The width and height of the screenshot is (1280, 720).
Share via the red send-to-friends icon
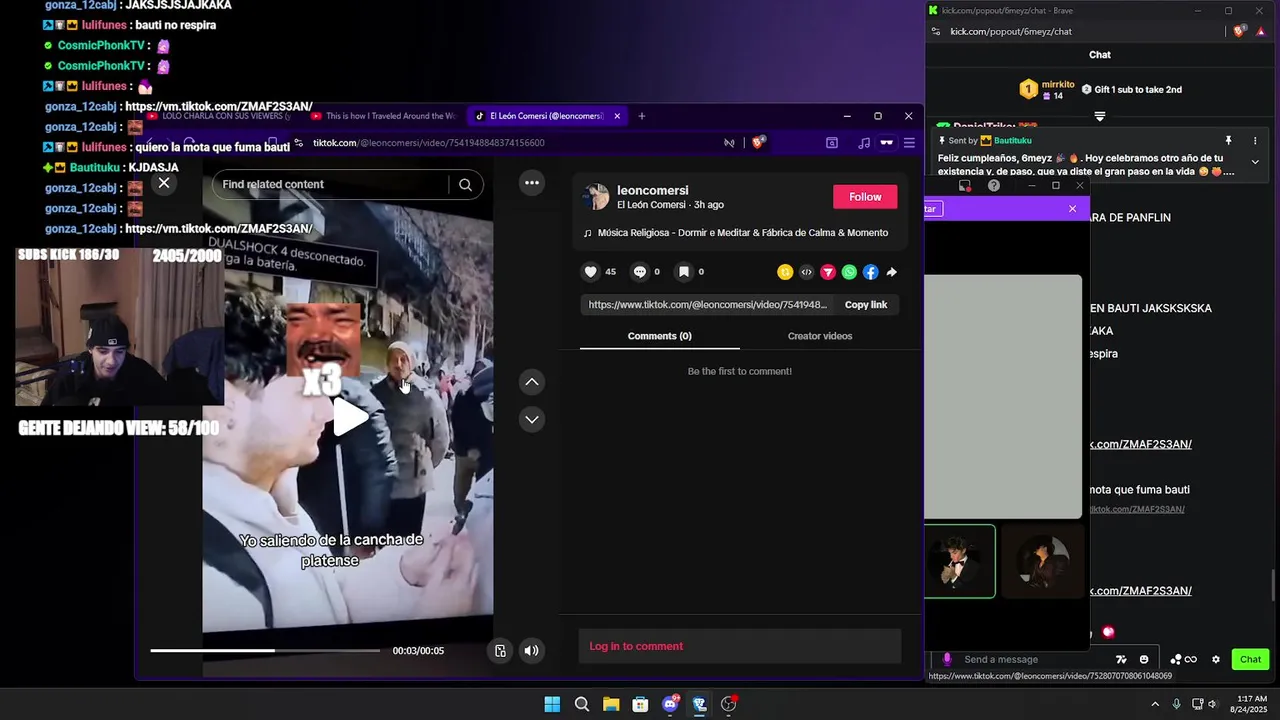coord(828,272)
